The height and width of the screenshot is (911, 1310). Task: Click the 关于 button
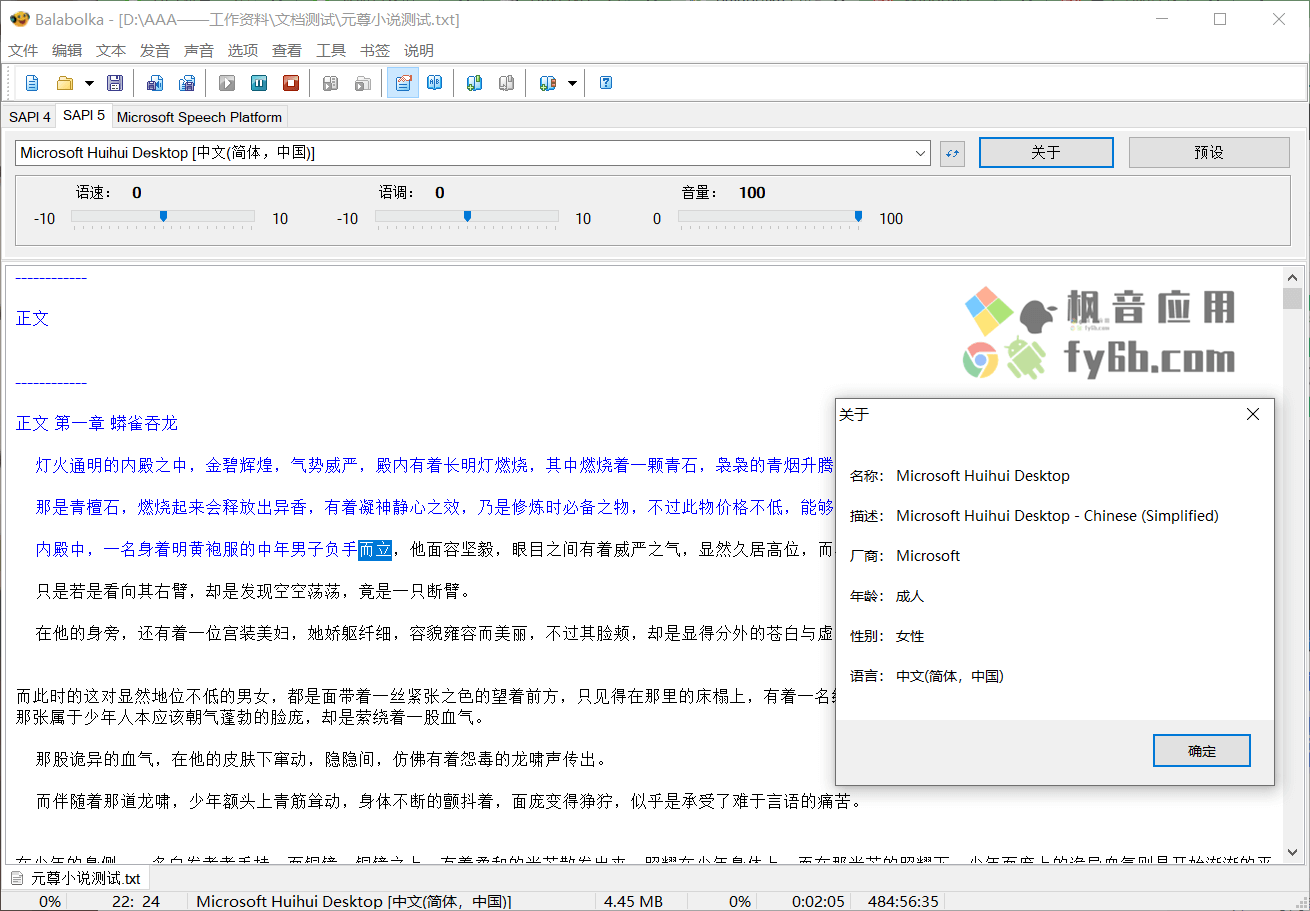point(1046,152)
